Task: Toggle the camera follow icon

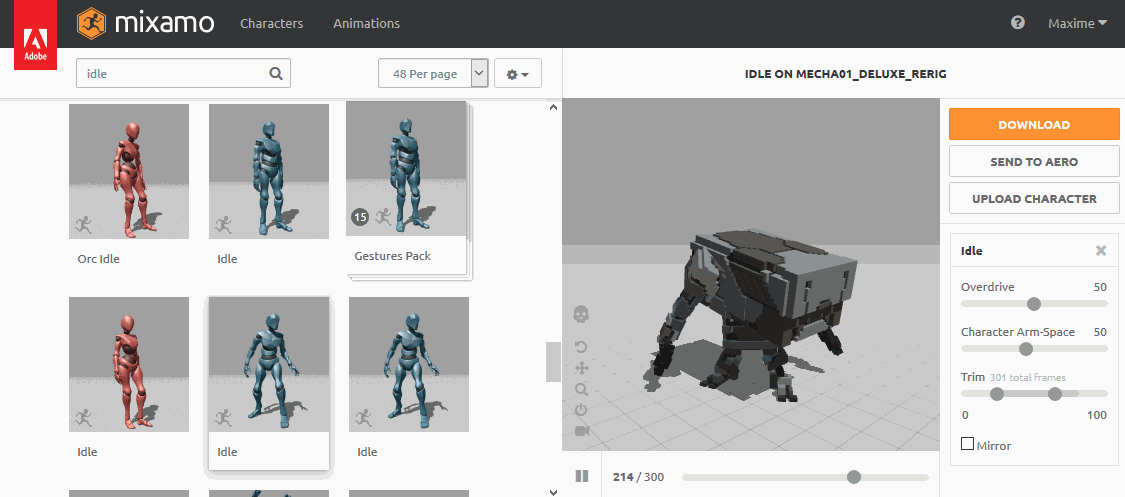Action: click(581, 431)
